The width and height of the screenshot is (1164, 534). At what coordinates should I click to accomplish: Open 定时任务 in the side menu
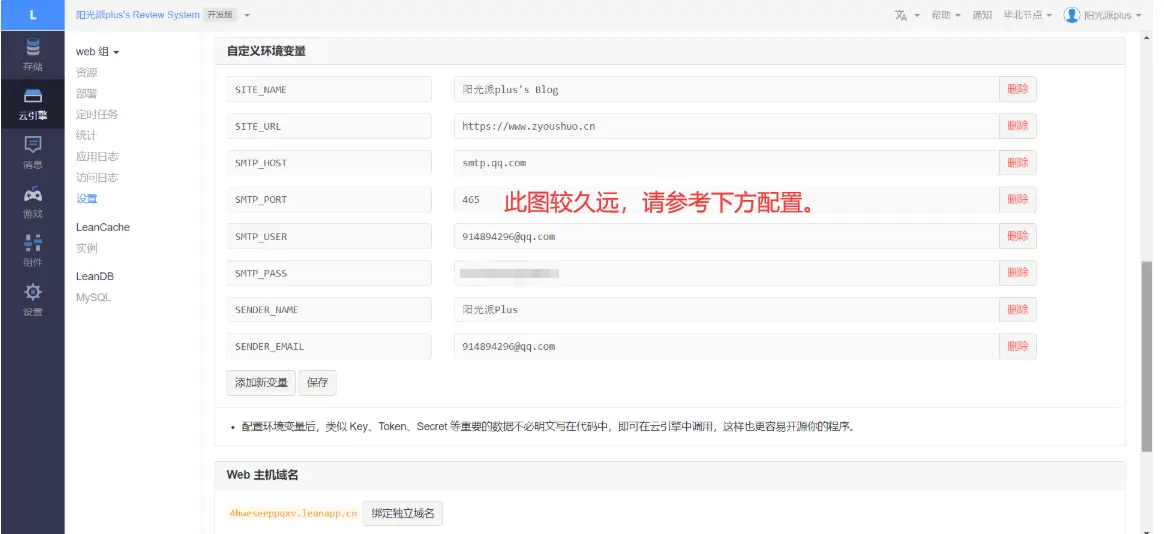click(x=97, y=114)
